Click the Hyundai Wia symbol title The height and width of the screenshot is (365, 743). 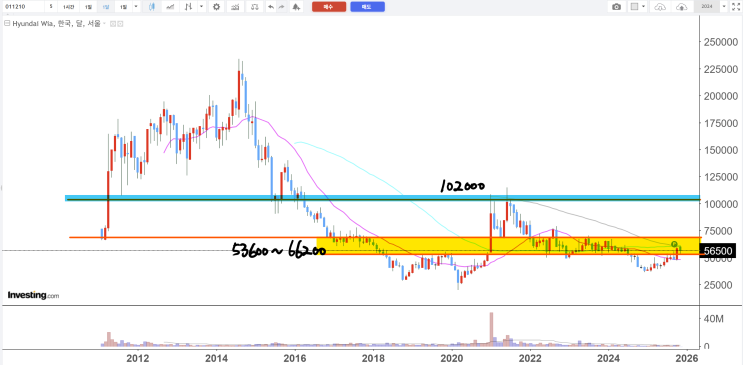pyautogui.click(x=55, y=24)
